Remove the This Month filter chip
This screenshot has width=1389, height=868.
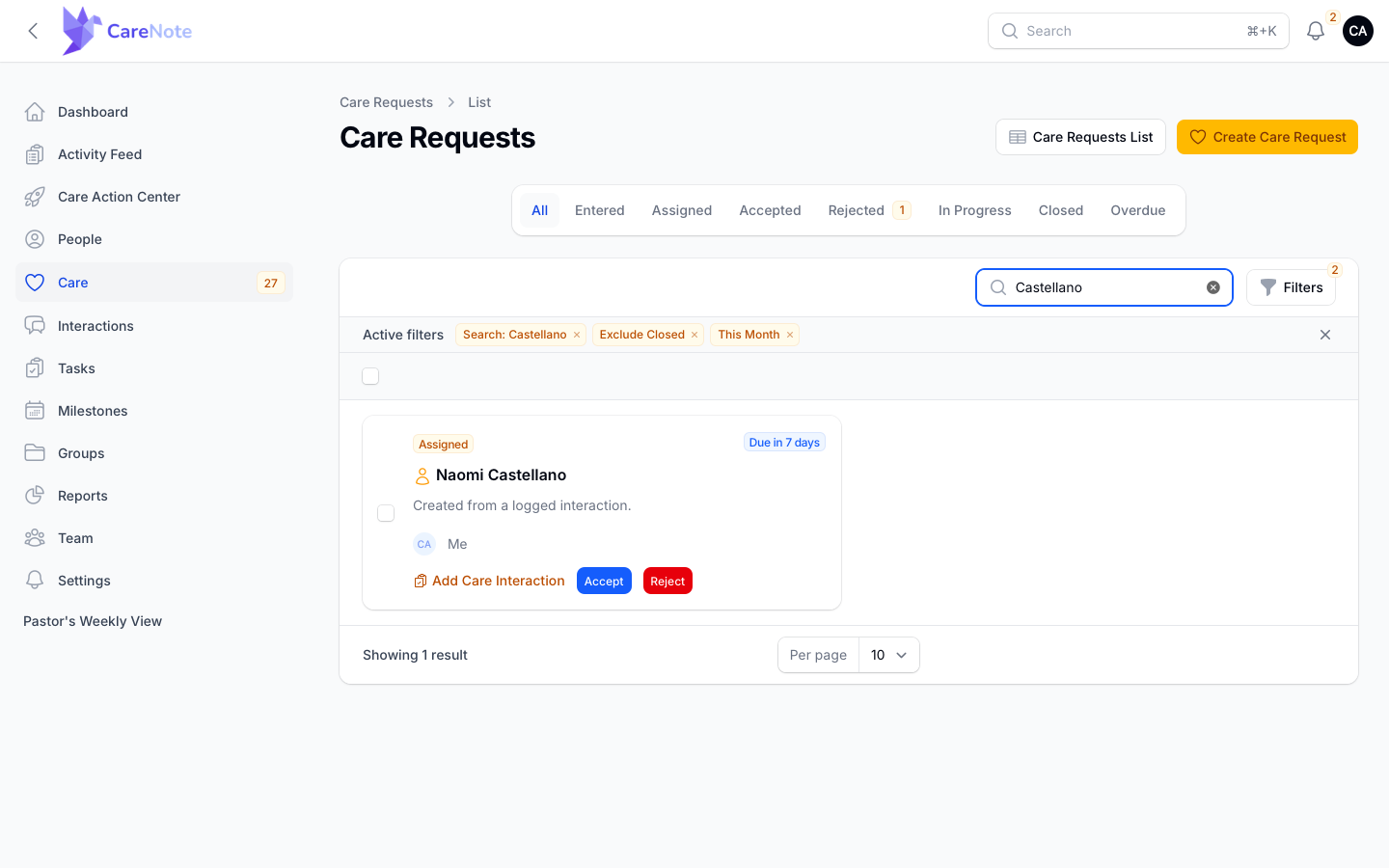pos(790,336)
